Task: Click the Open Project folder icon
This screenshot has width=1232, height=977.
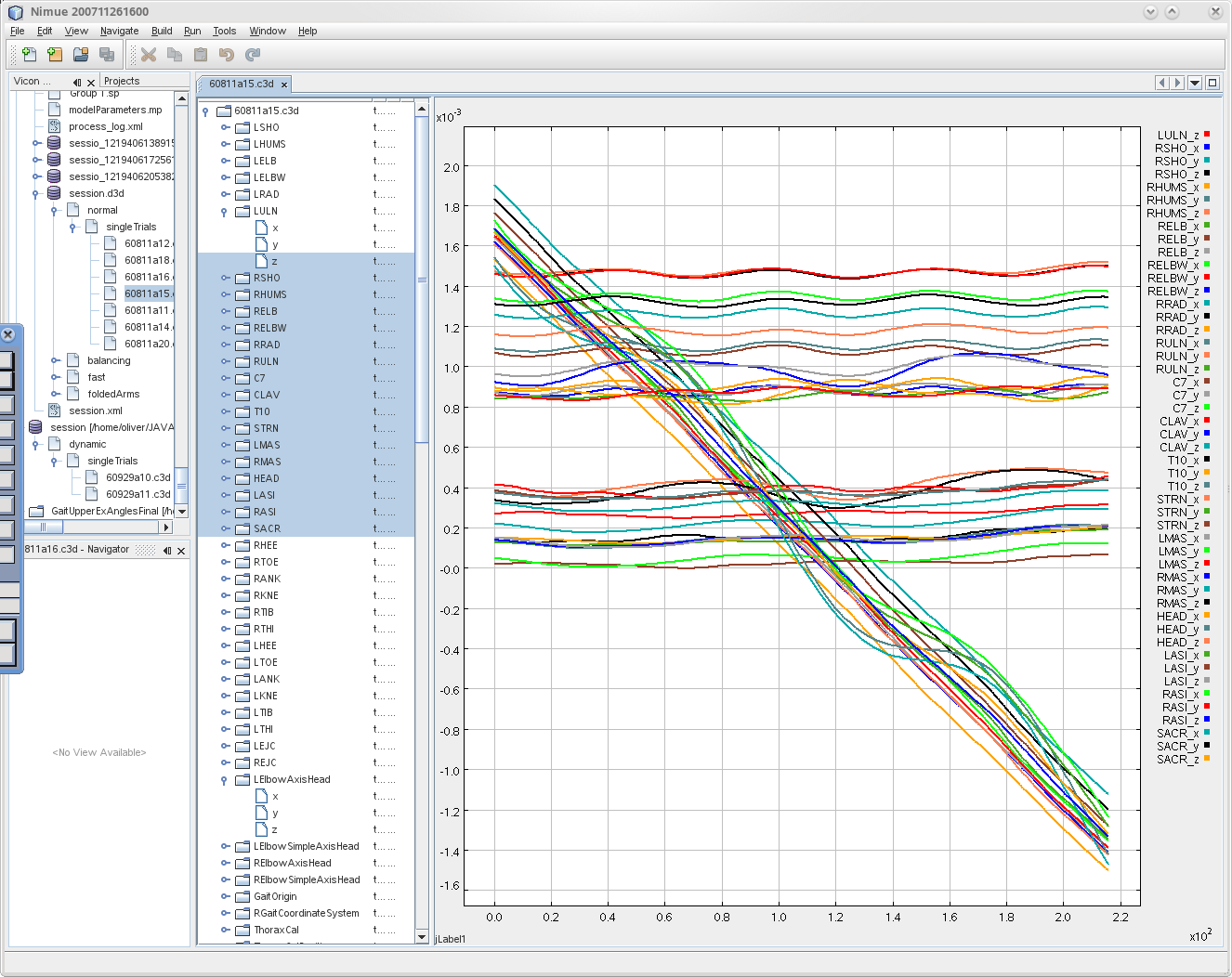Action: [81, 55]
